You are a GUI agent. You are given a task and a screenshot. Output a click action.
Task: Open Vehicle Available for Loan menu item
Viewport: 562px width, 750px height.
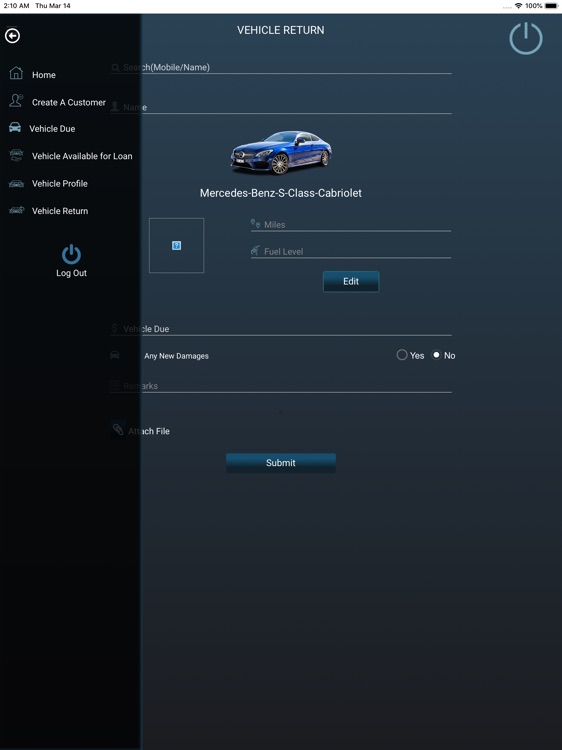(x=82, y=156)
